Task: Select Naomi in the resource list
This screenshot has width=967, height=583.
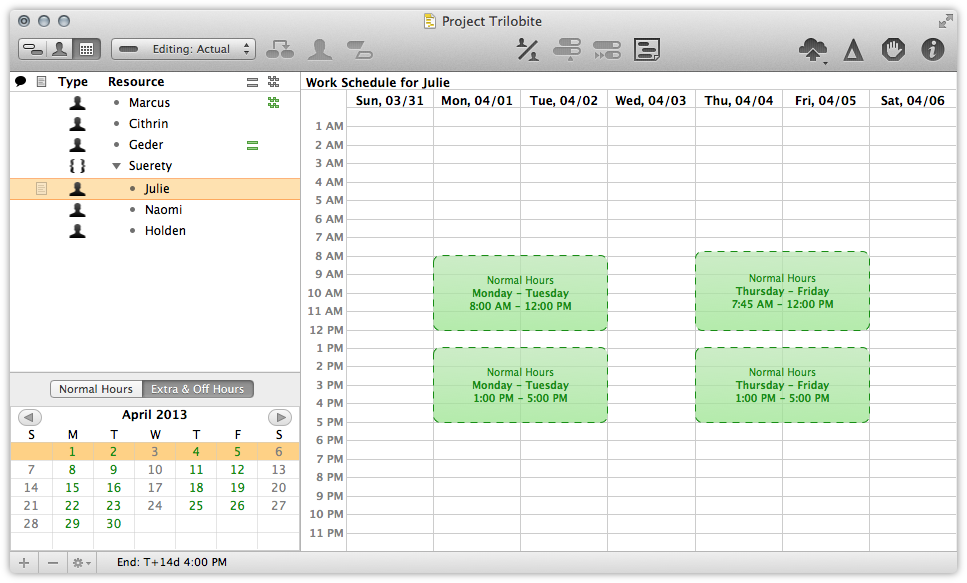Action: (163, 210)
